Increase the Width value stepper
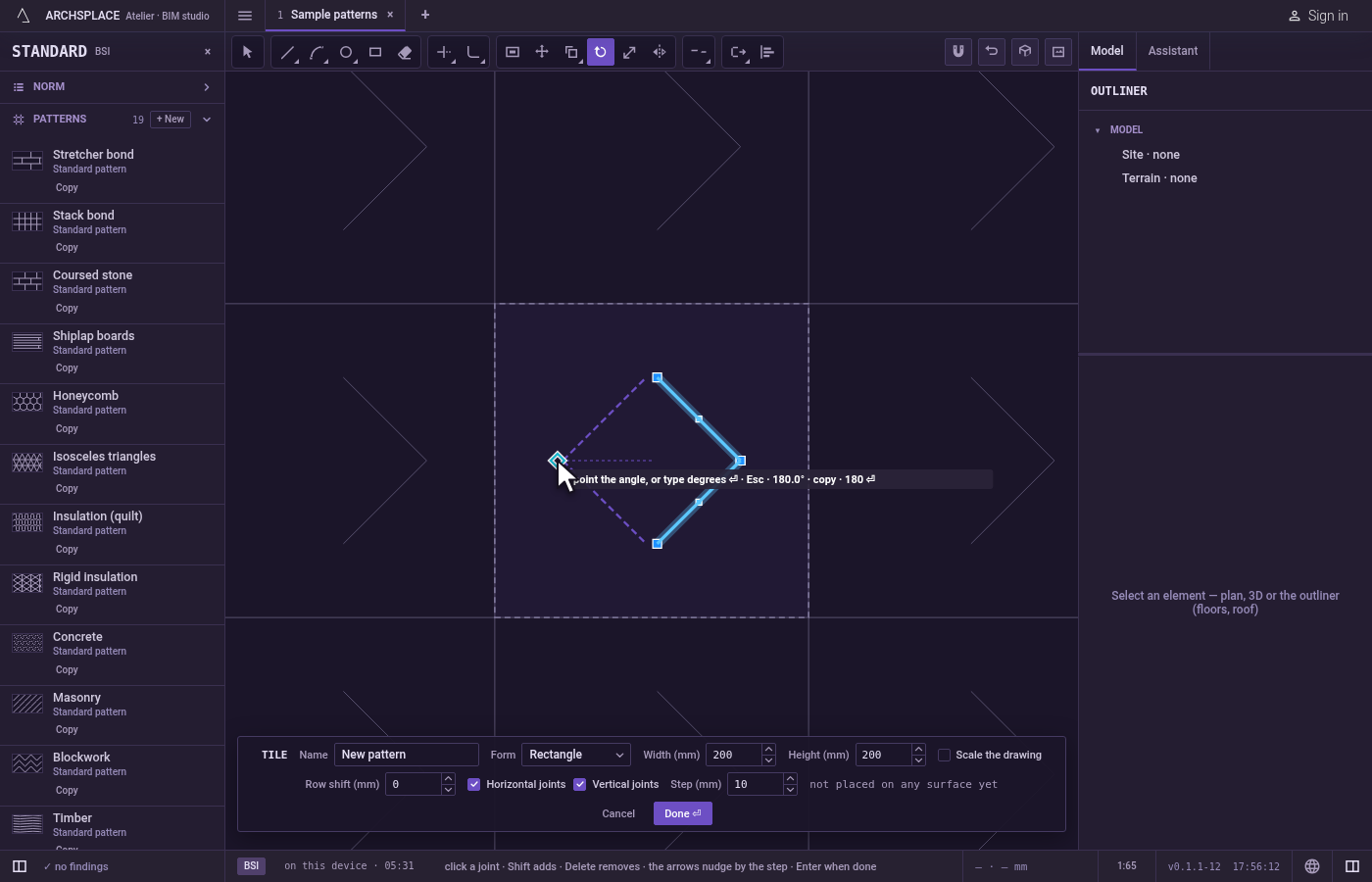 pyautogui.click(x=768, y=750)
